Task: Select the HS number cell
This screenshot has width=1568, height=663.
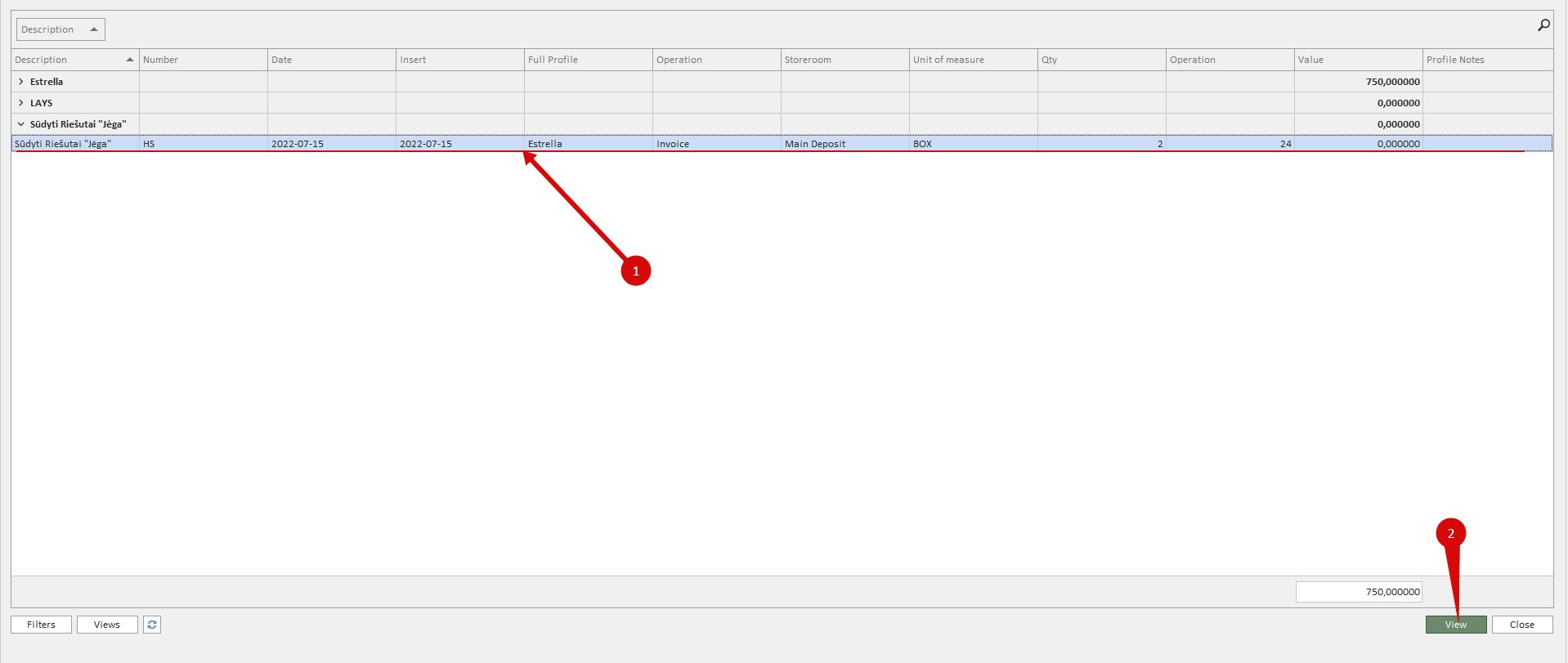Action: 204,144
